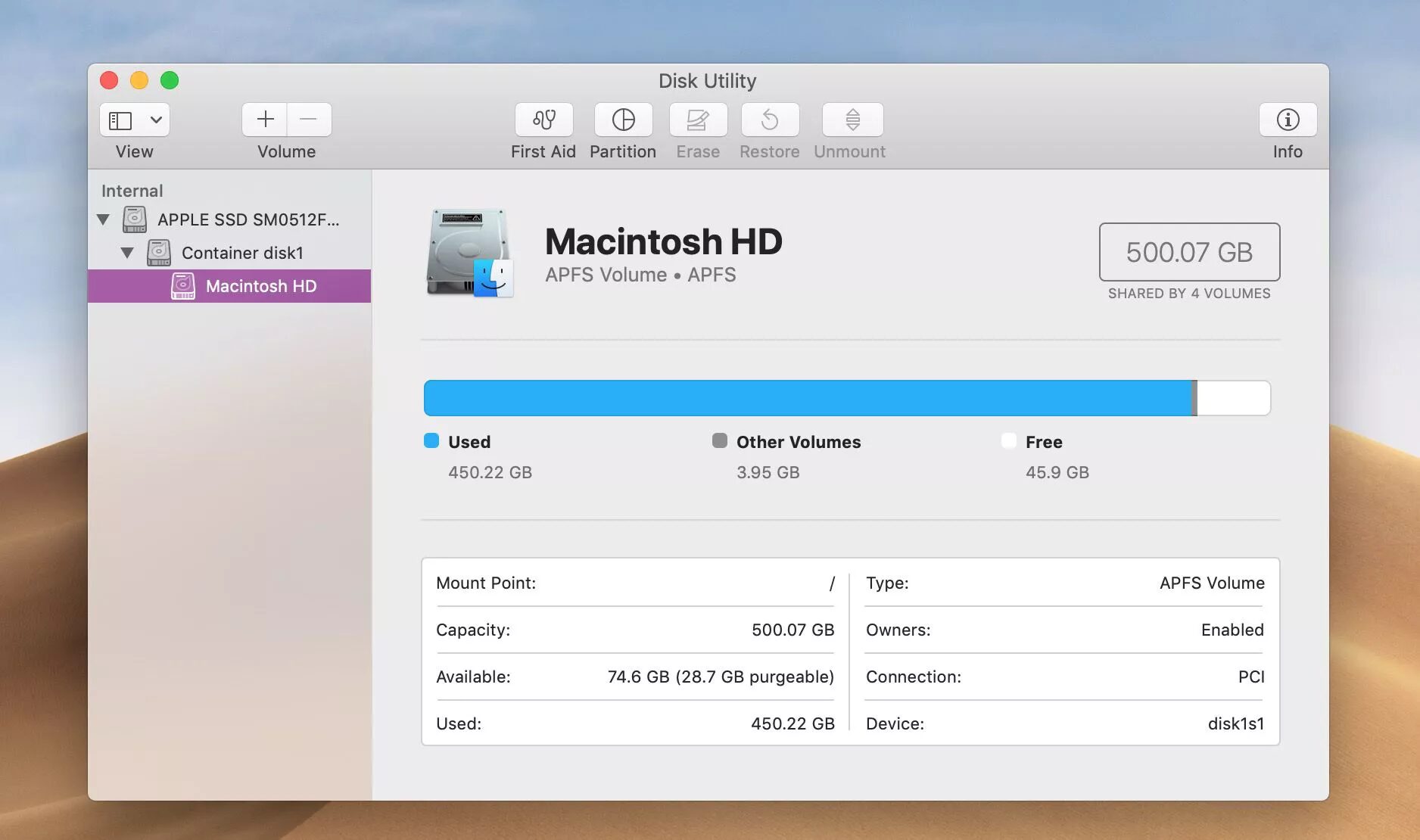Toggle sidebar using the View icon
Viewport: 1420px width, 840px height.
[x=120, y=120]
